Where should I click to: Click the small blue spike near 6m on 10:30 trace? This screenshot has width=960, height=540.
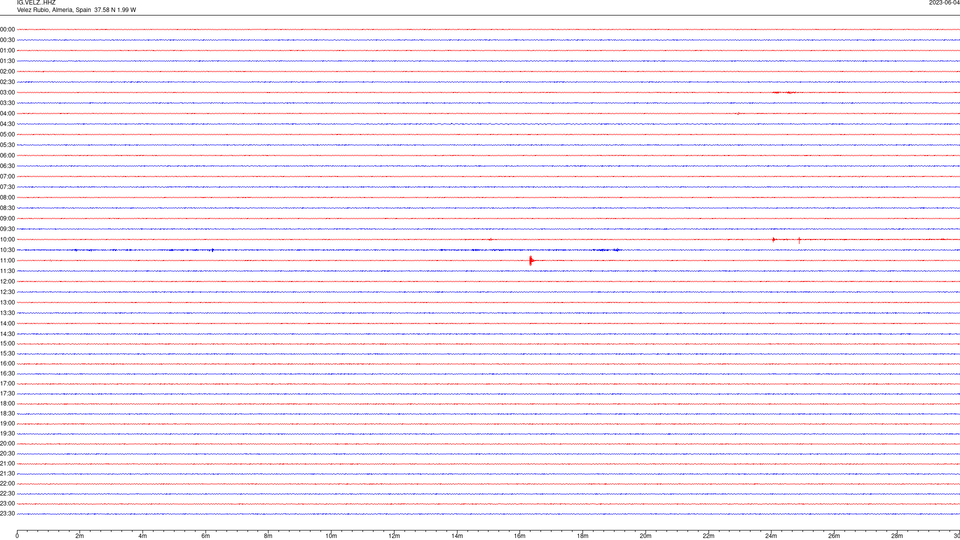pos(212,250)
